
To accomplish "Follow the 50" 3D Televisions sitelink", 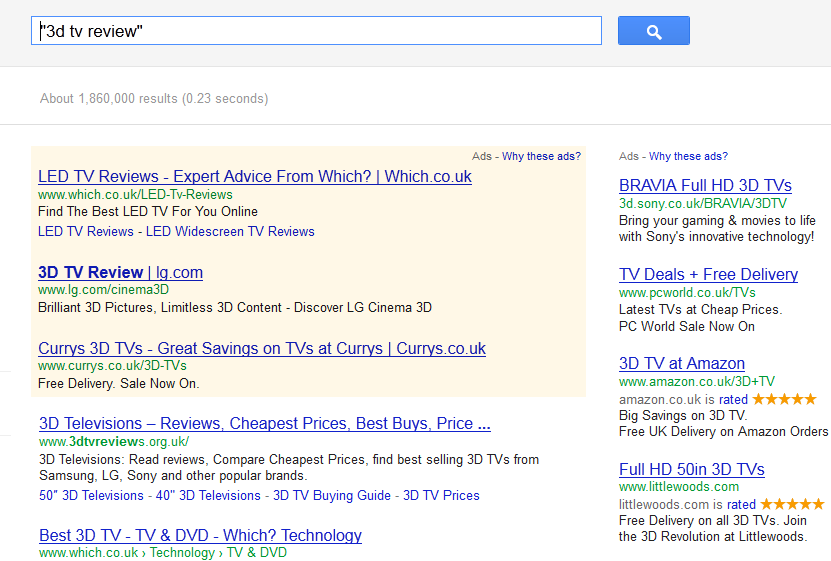I will coord(91,495).
